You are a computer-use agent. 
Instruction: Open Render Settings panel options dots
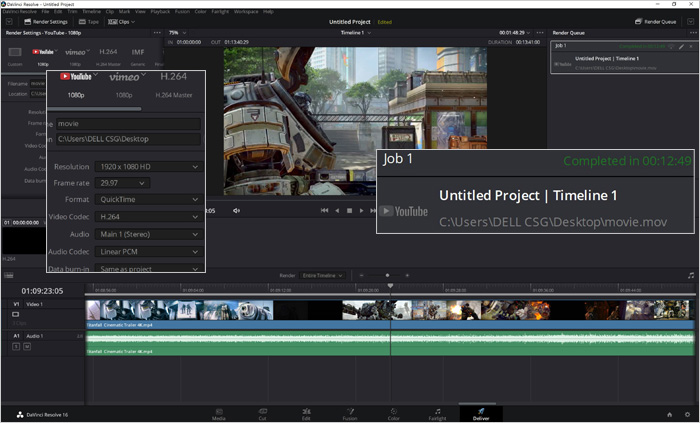[157, 33]
